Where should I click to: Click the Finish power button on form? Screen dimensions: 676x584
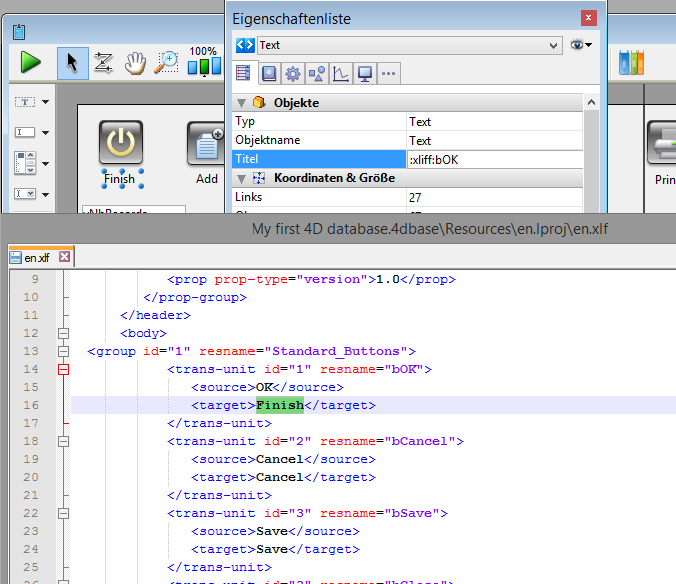[x=120, y=143]
